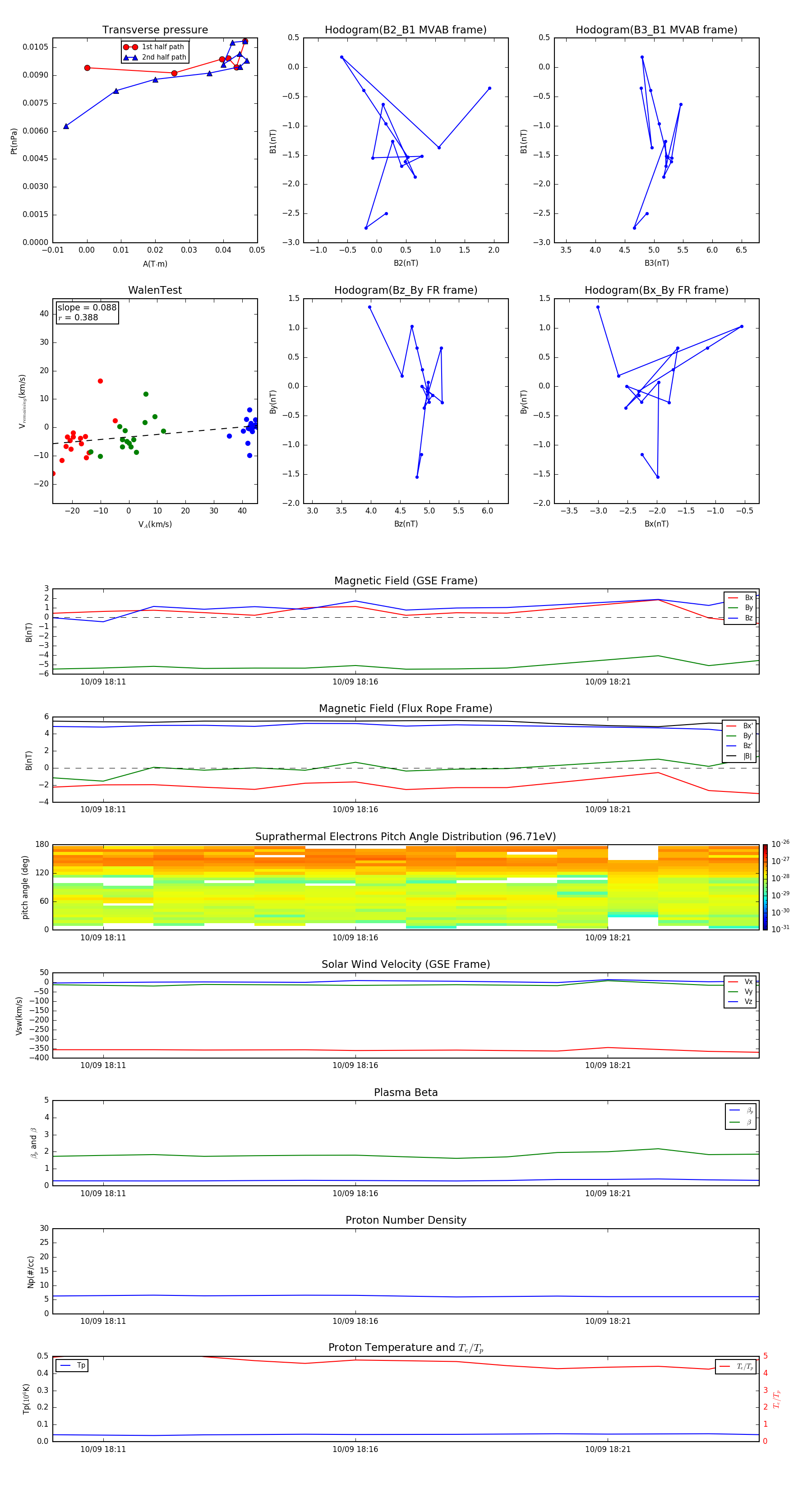The image size is (812, 1489).
Task: Click the "Solar Wind Velocity (GSE Frame)" title
Action: pos(406,964)
